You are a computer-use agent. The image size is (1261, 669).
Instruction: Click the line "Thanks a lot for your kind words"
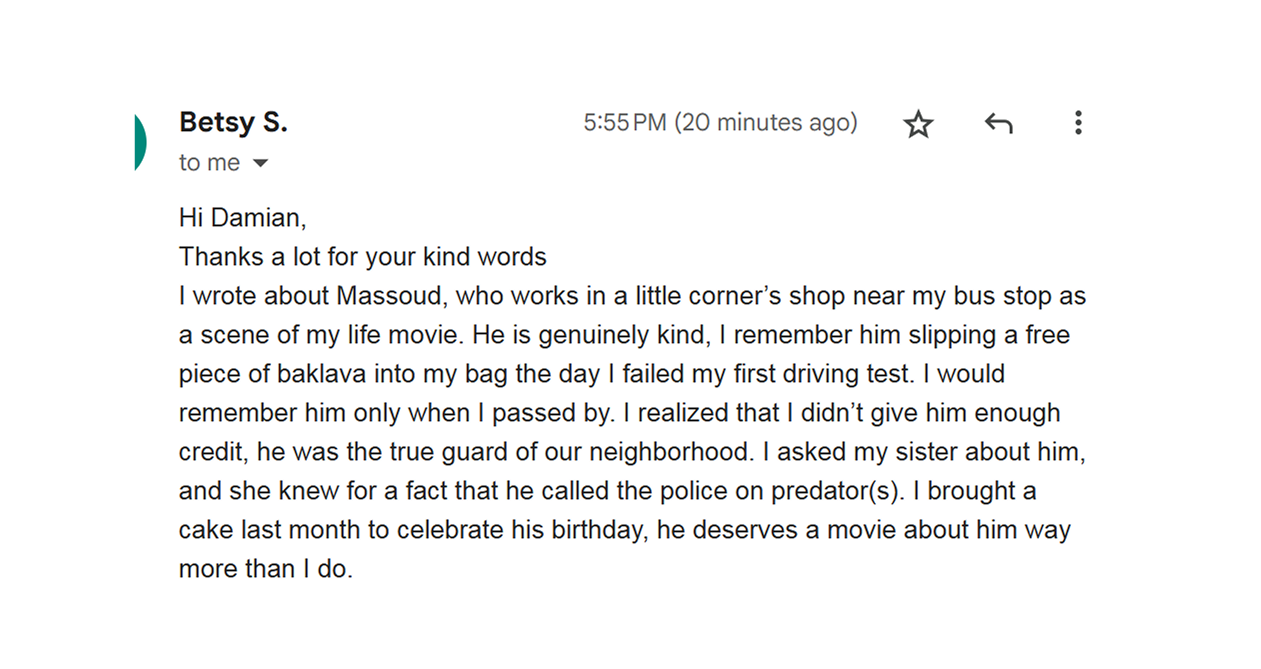pos(362,257)
